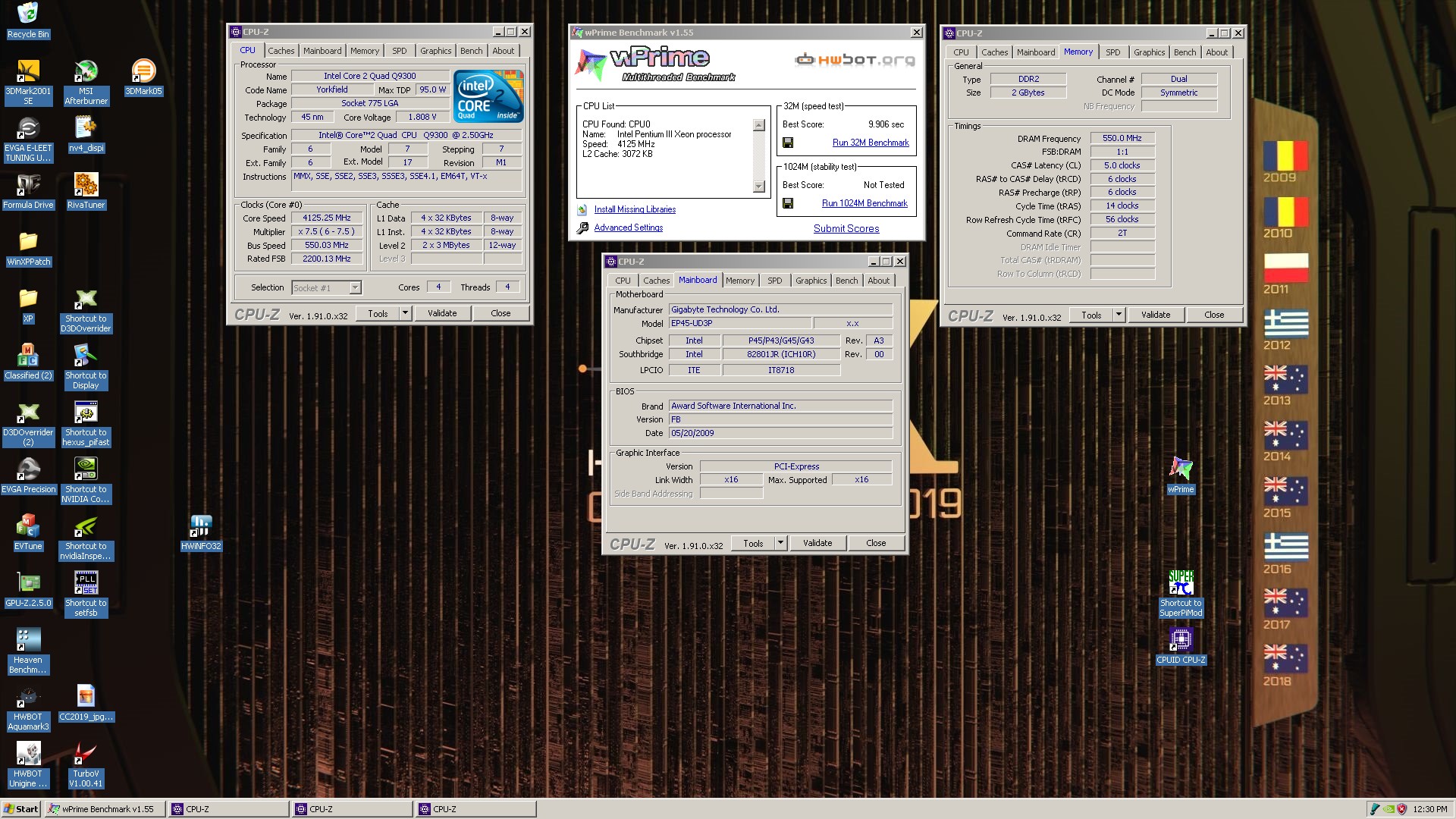The height and width of the screenshot is (819, 1456).
Task: Open the XP folder on desktop
Action: tap(28, 305)
